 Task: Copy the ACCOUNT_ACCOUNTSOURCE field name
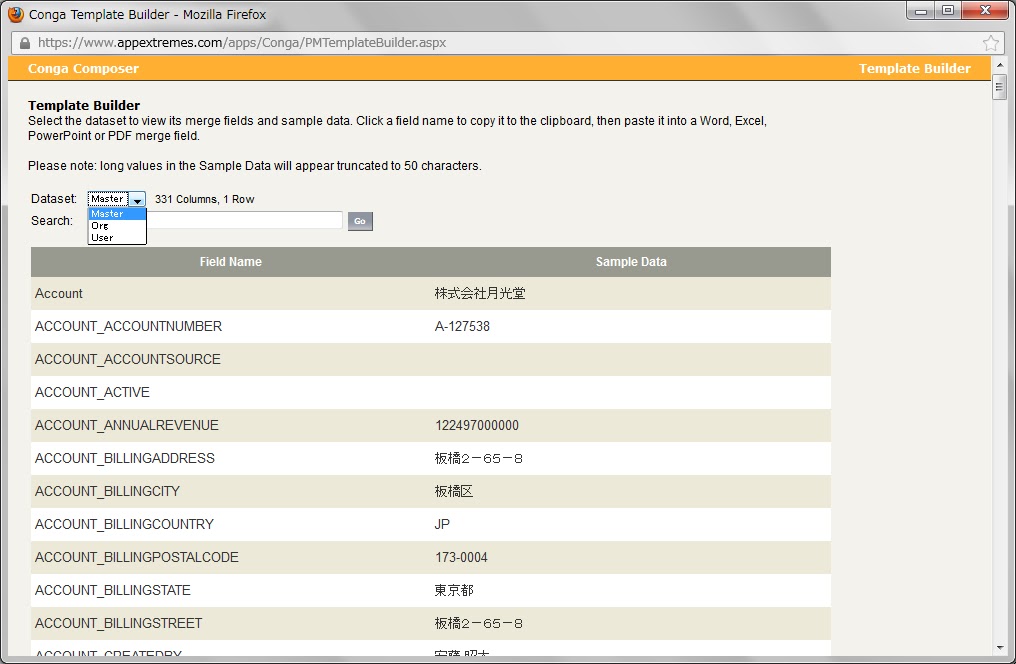tap(128, 360)
